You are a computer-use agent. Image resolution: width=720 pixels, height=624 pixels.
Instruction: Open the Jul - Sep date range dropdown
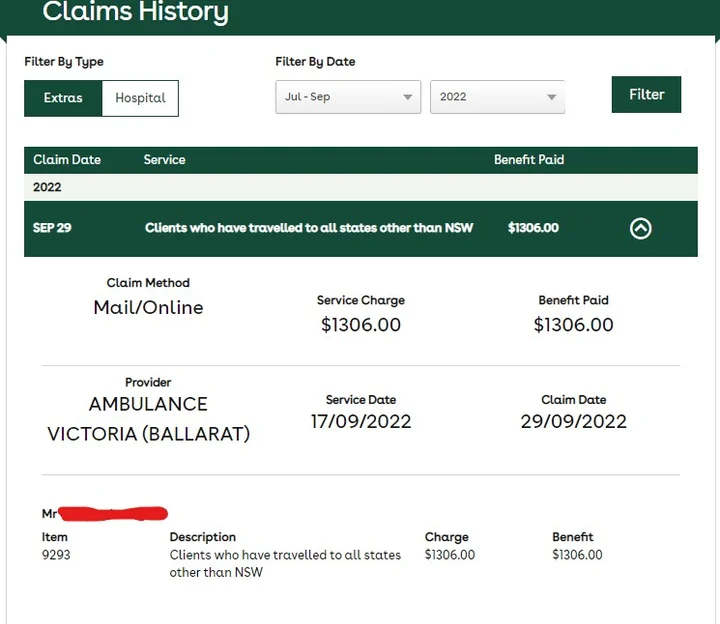(x=346, y=97)
